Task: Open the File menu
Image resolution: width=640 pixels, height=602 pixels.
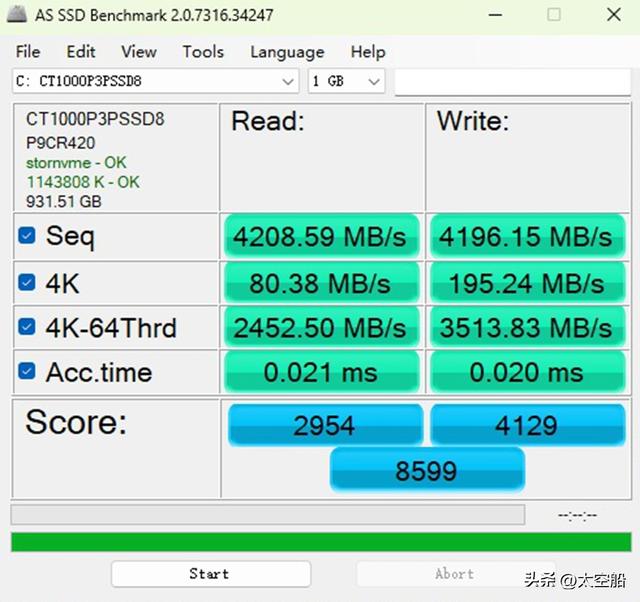Action: pos(28,52)
